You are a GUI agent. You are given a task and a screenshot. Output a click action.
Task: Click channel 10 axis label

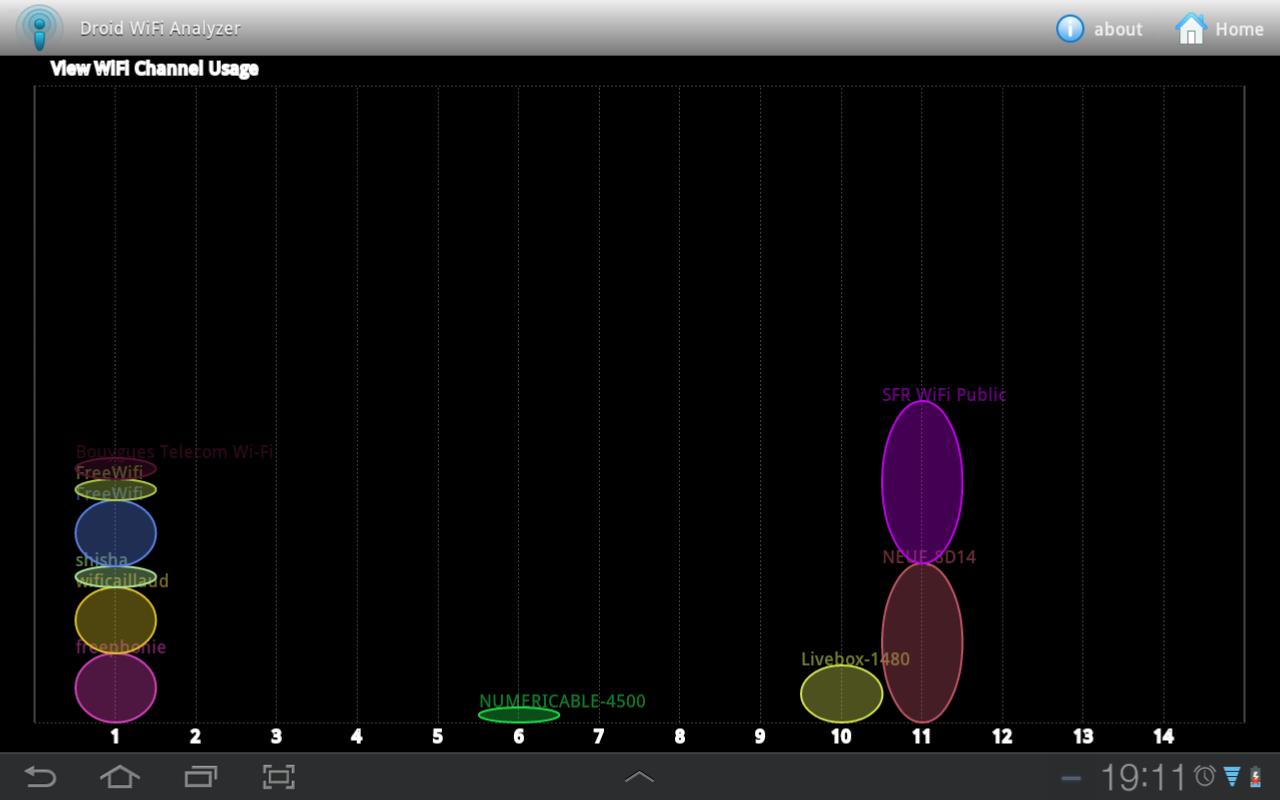pyautogui.click(x=841, y=737)
